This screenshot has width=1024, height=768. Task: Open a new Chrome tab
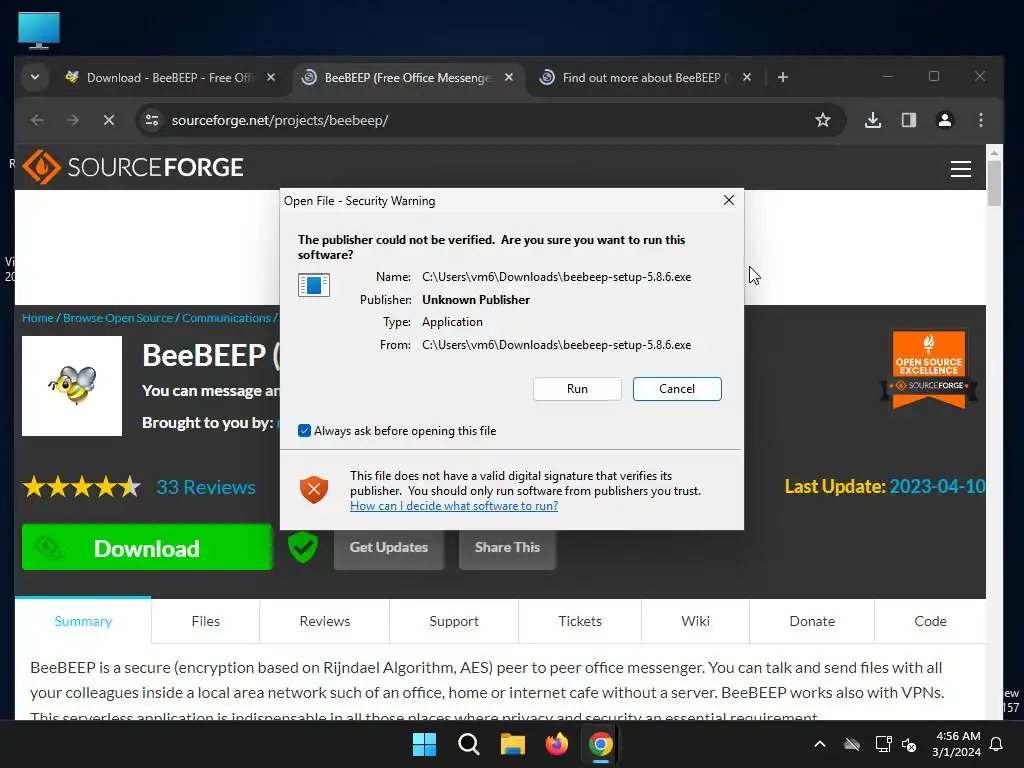pyautogui.click(x=782, y=77)
